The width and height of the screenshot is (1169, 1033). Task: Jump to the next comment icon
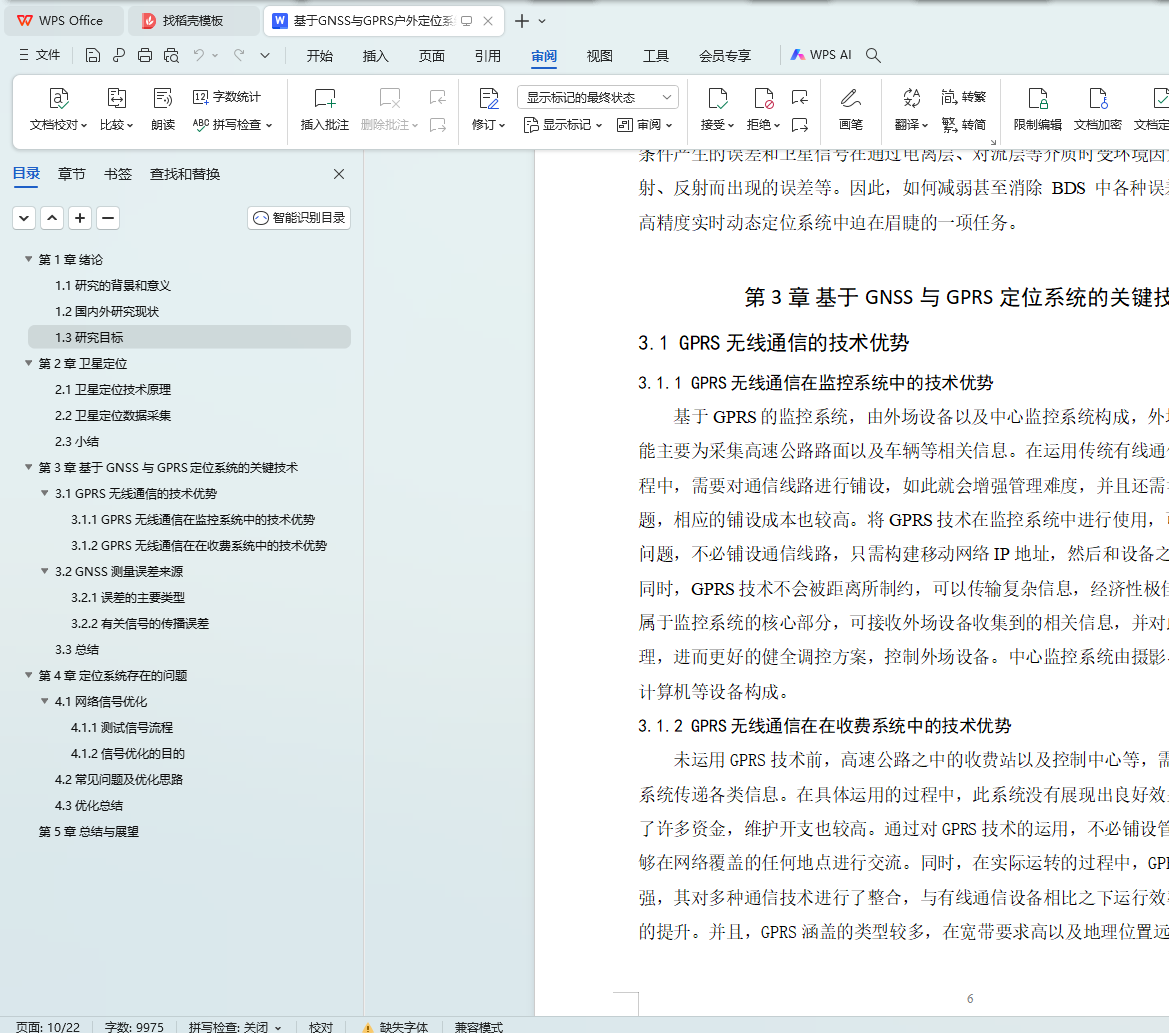click(x=438, y=125)
